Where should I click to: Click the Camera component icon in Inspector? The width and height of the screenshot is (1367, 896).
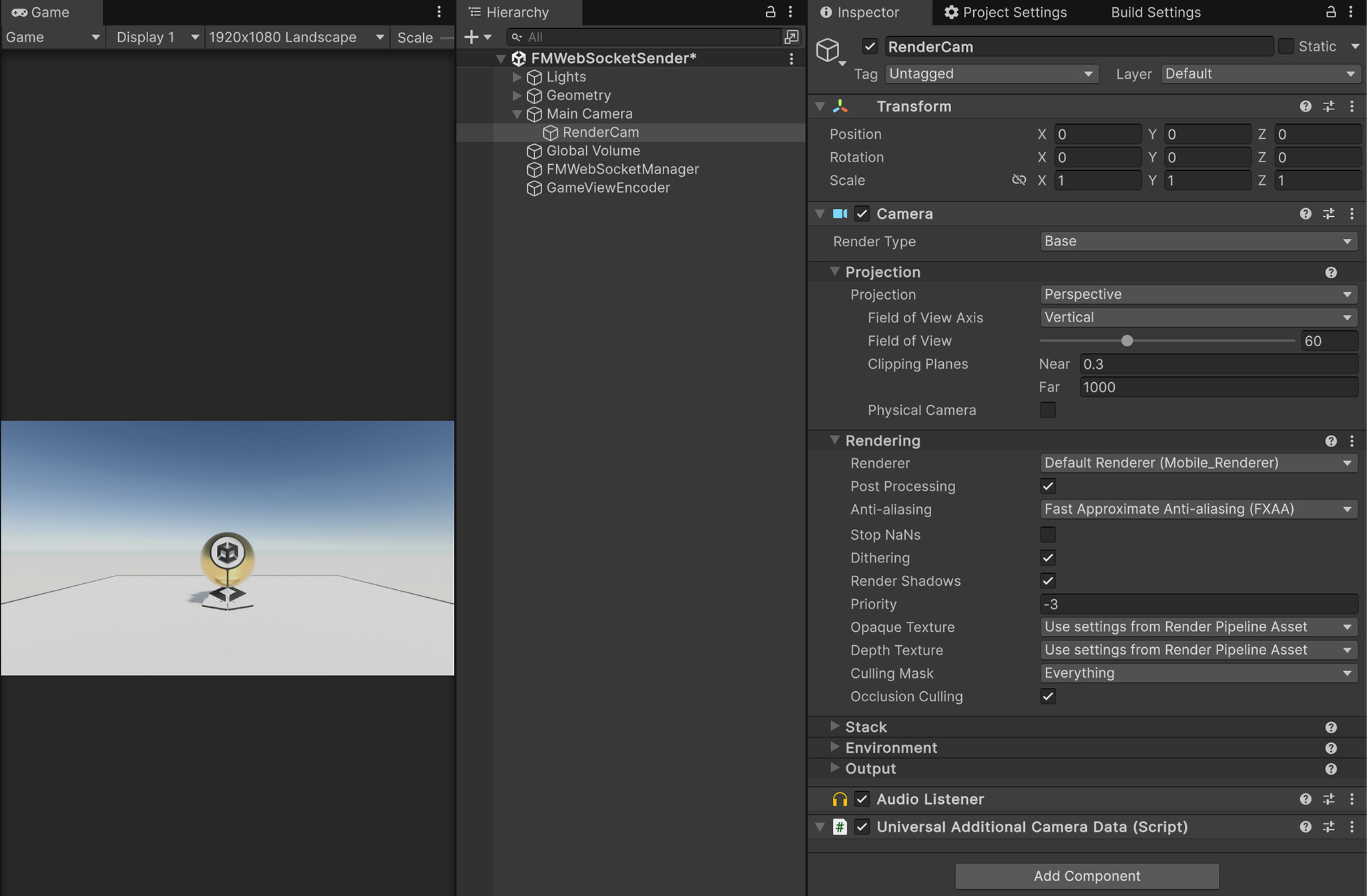(840, 213)
